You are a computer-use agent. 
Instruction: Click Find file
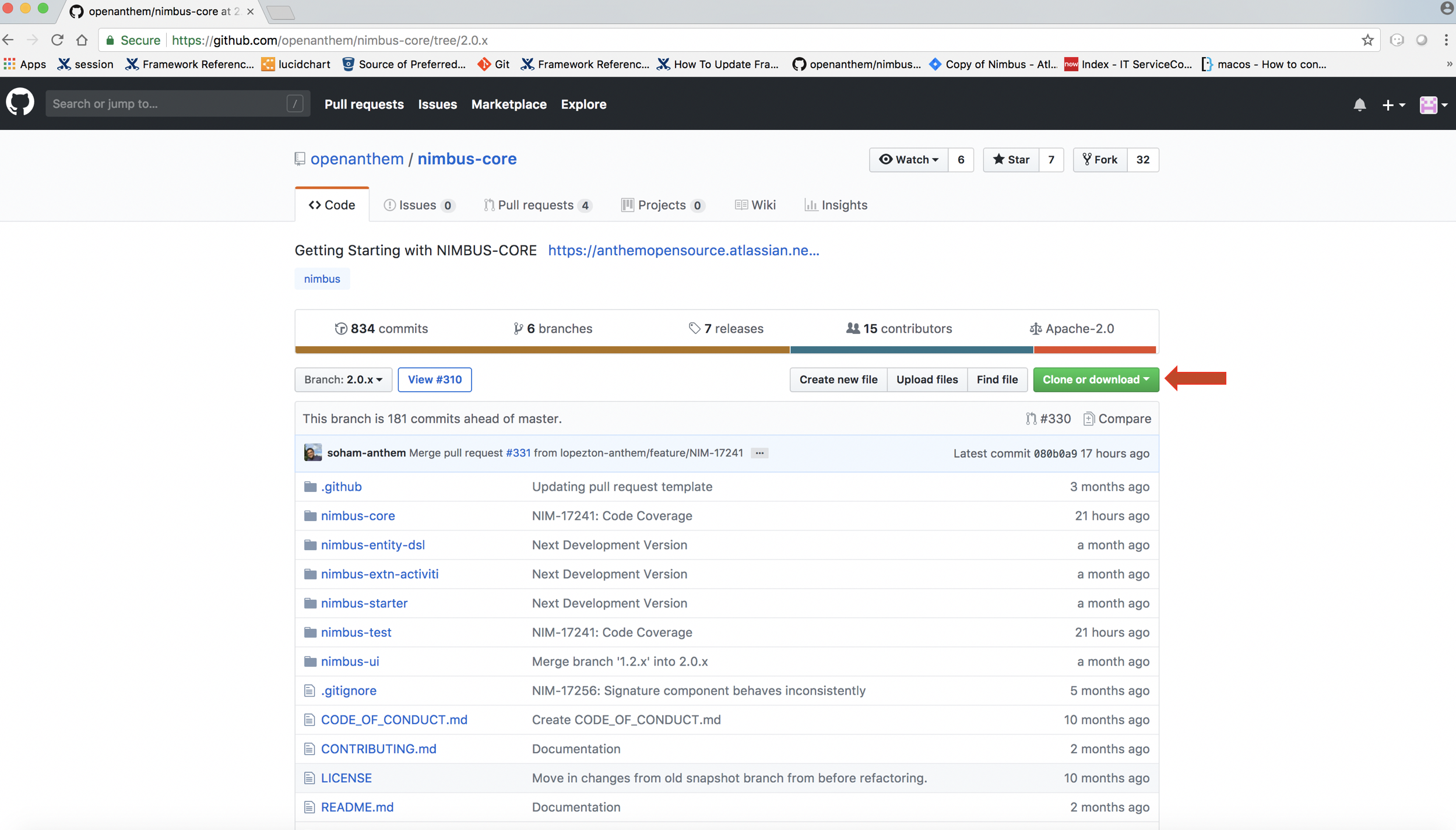pos(997,379)
